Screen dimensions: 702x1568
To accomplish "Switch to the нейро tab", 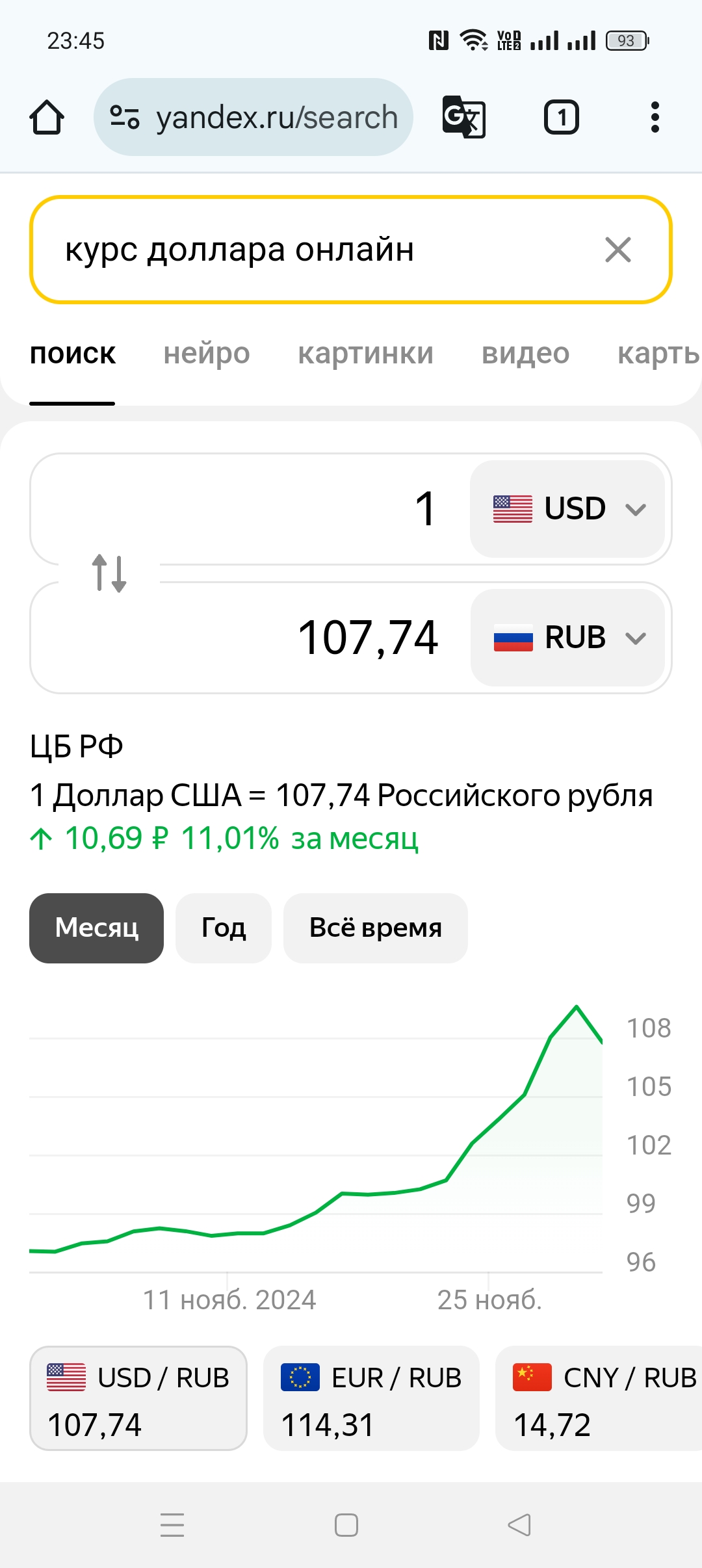I will (207, 354).
